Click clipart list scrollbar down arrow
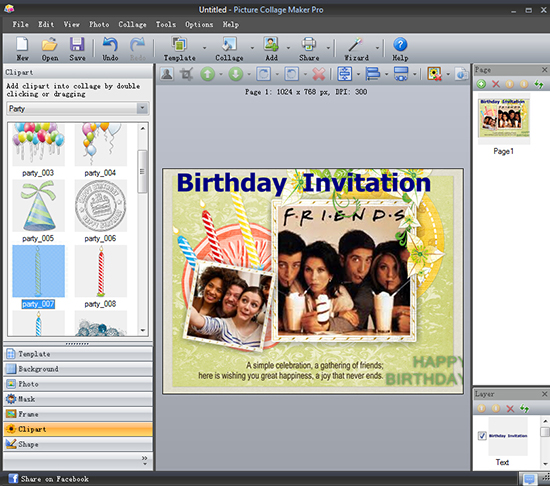Viewport: 550px width, 486px height. 143,330
